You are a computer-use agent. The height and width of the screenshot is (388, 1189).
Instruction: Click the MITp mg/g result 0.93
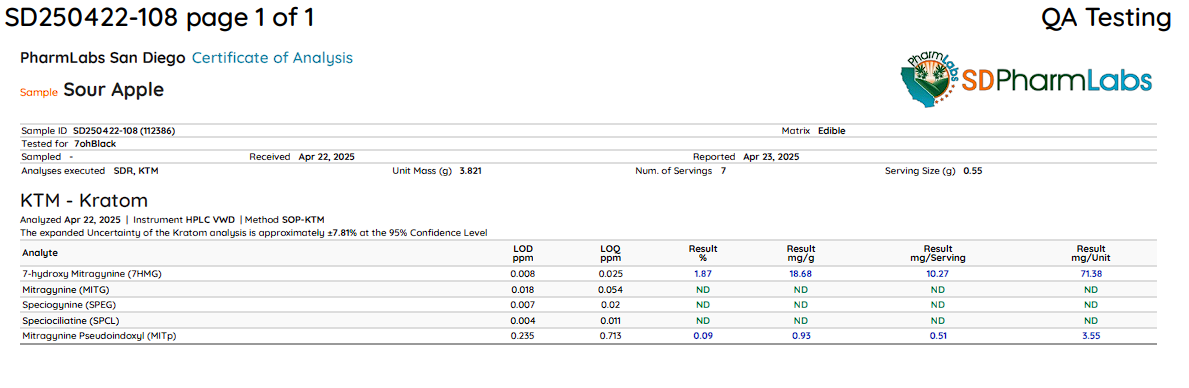[801, 335]
